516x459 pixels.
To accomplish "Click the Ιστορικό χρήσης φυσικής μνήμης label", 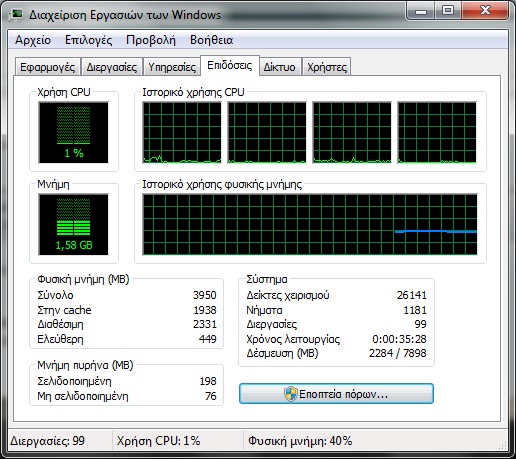I will coord(222,184).
